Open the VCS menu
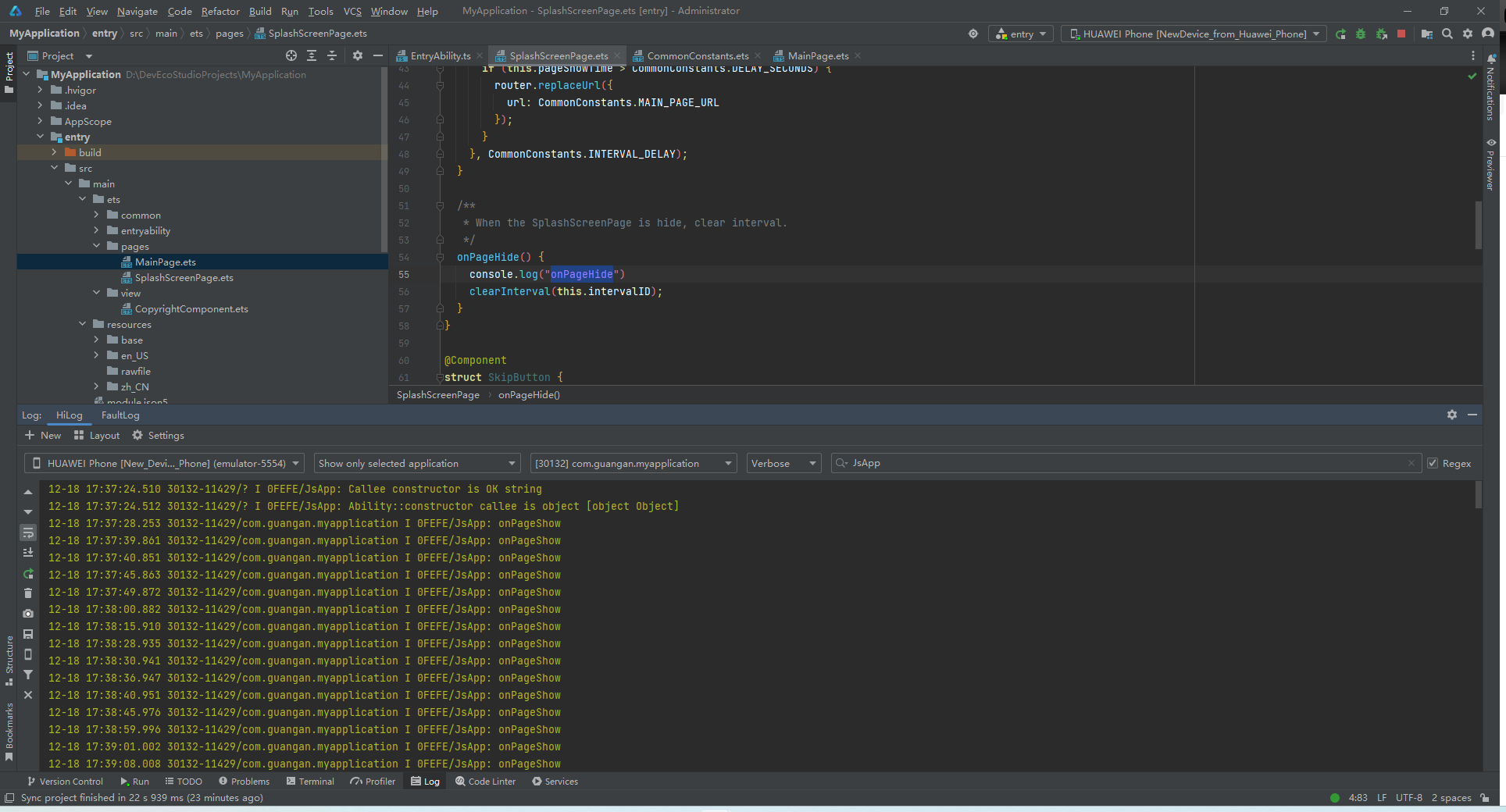This screenshot has height=812, width=1506. [x=352, y=11]
